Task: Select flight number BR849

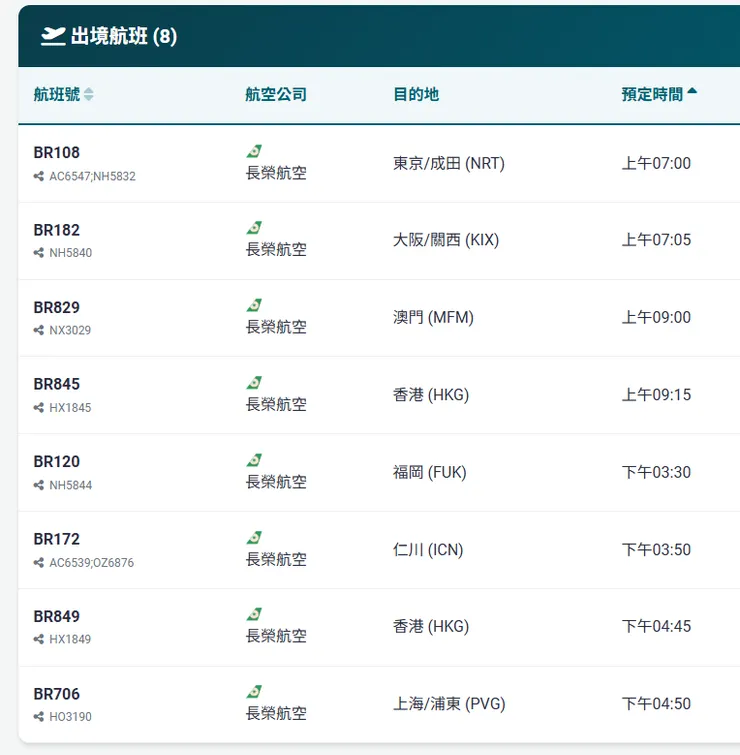Action: click(x=56, y=616)
